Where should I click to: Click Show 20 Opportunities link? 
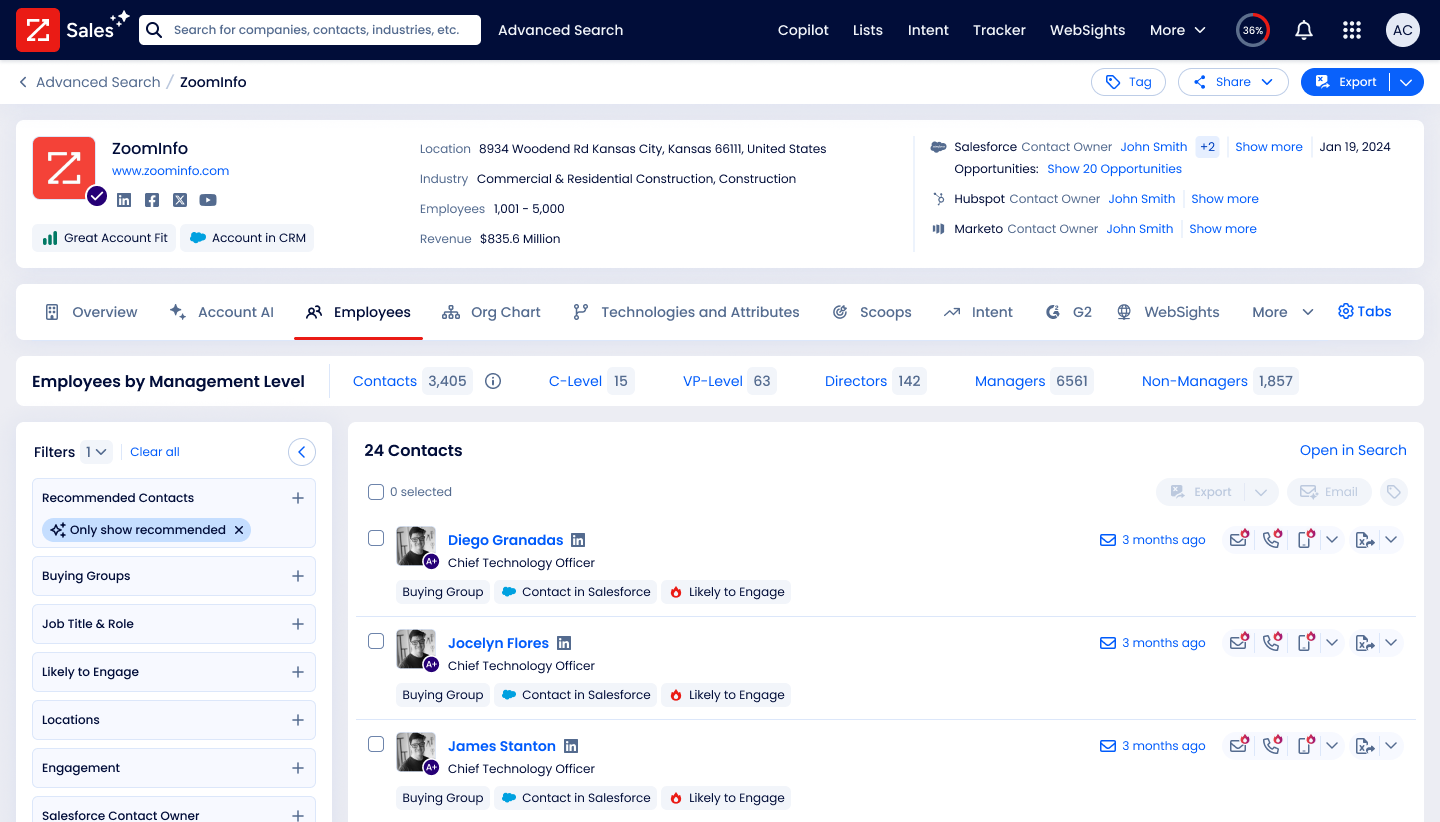click(x=1114, y=169)
